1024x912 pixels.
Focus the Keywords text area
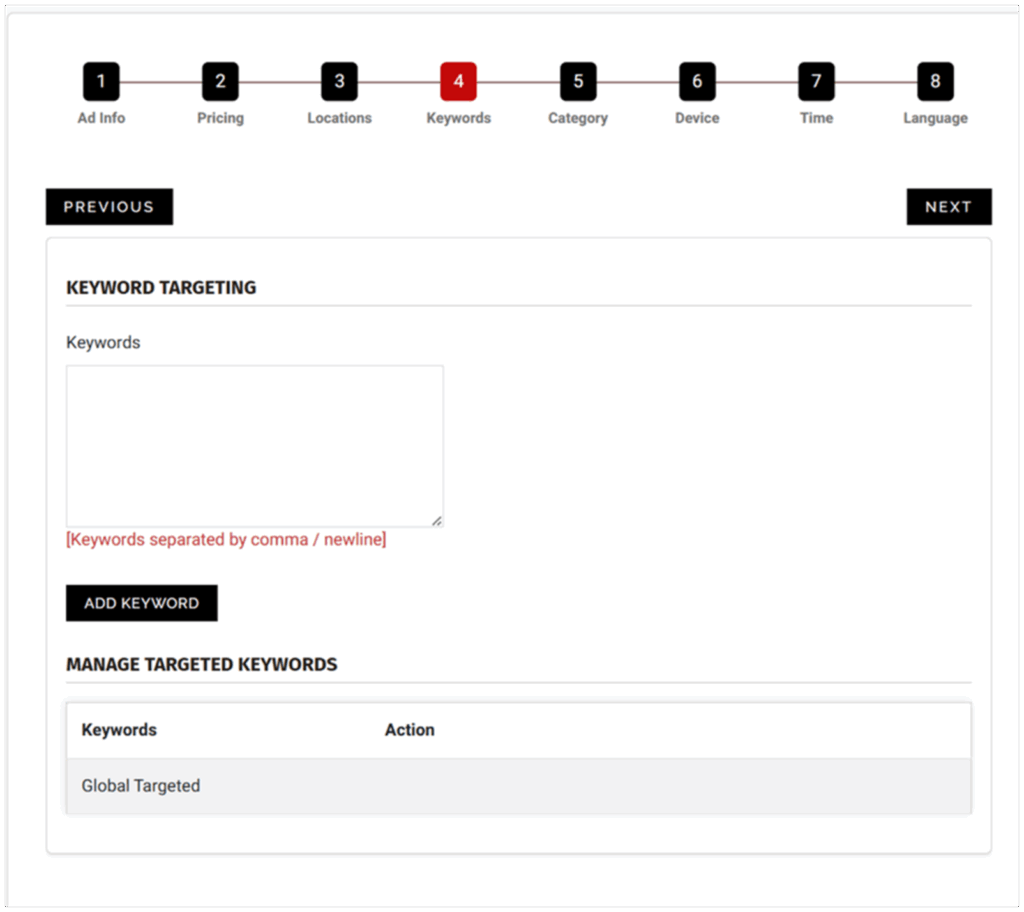(x=254, y=445)
